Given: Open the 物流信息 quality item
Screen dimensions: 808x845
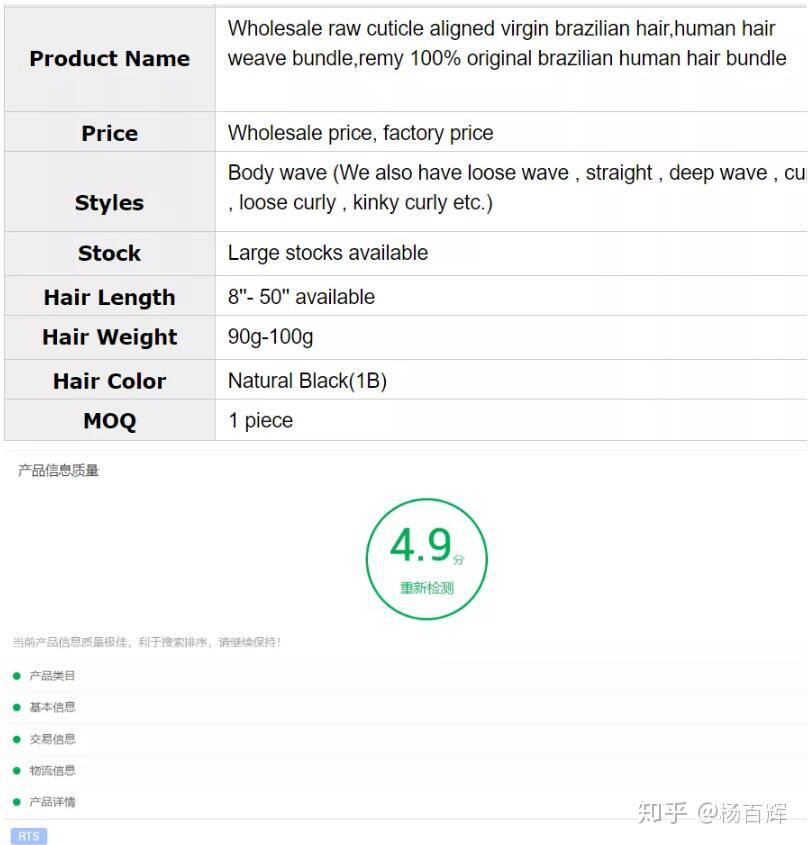Looking at the screenshot, I should [52, 771].
